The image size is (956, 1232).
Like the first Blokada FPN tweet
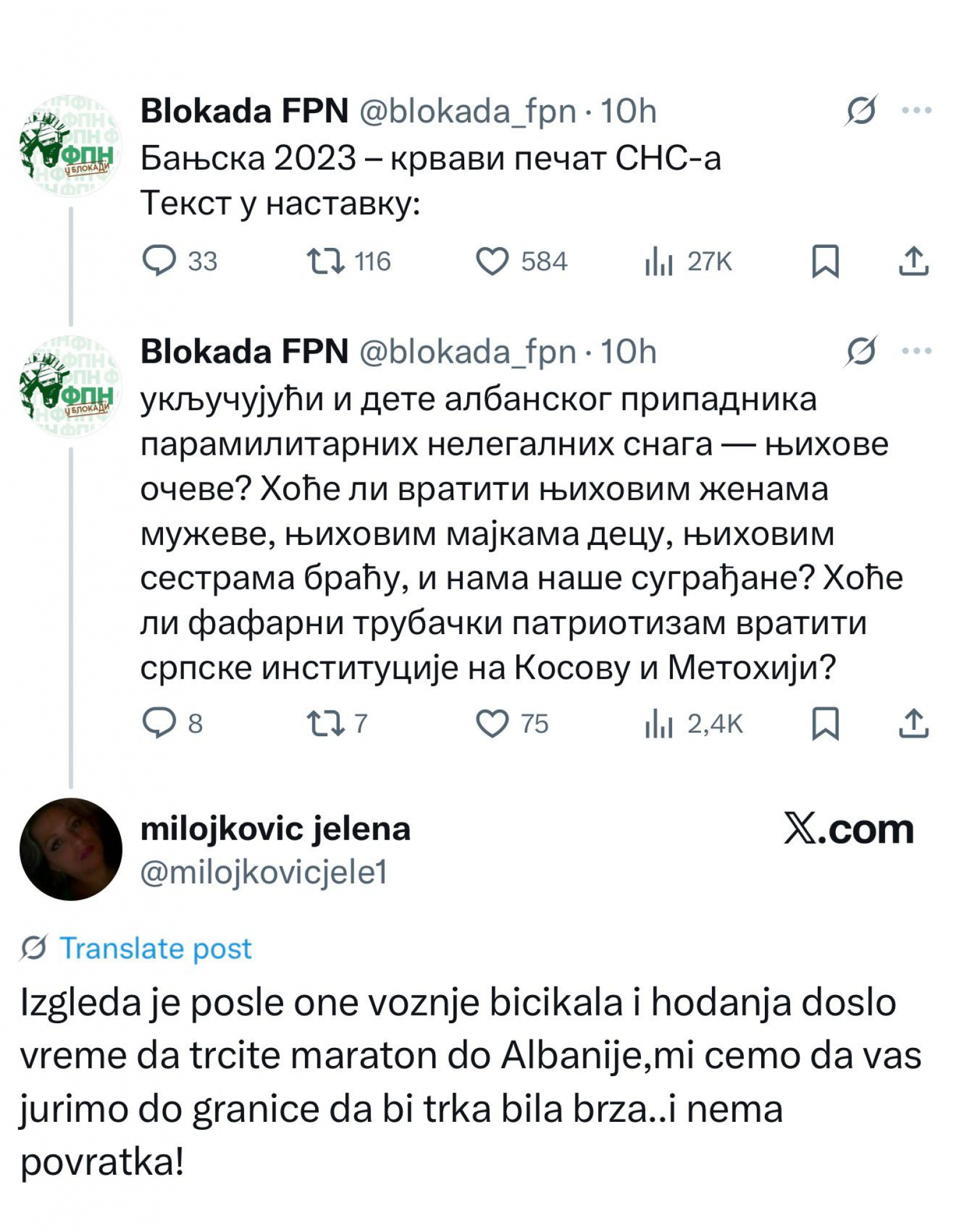(493, 260)
